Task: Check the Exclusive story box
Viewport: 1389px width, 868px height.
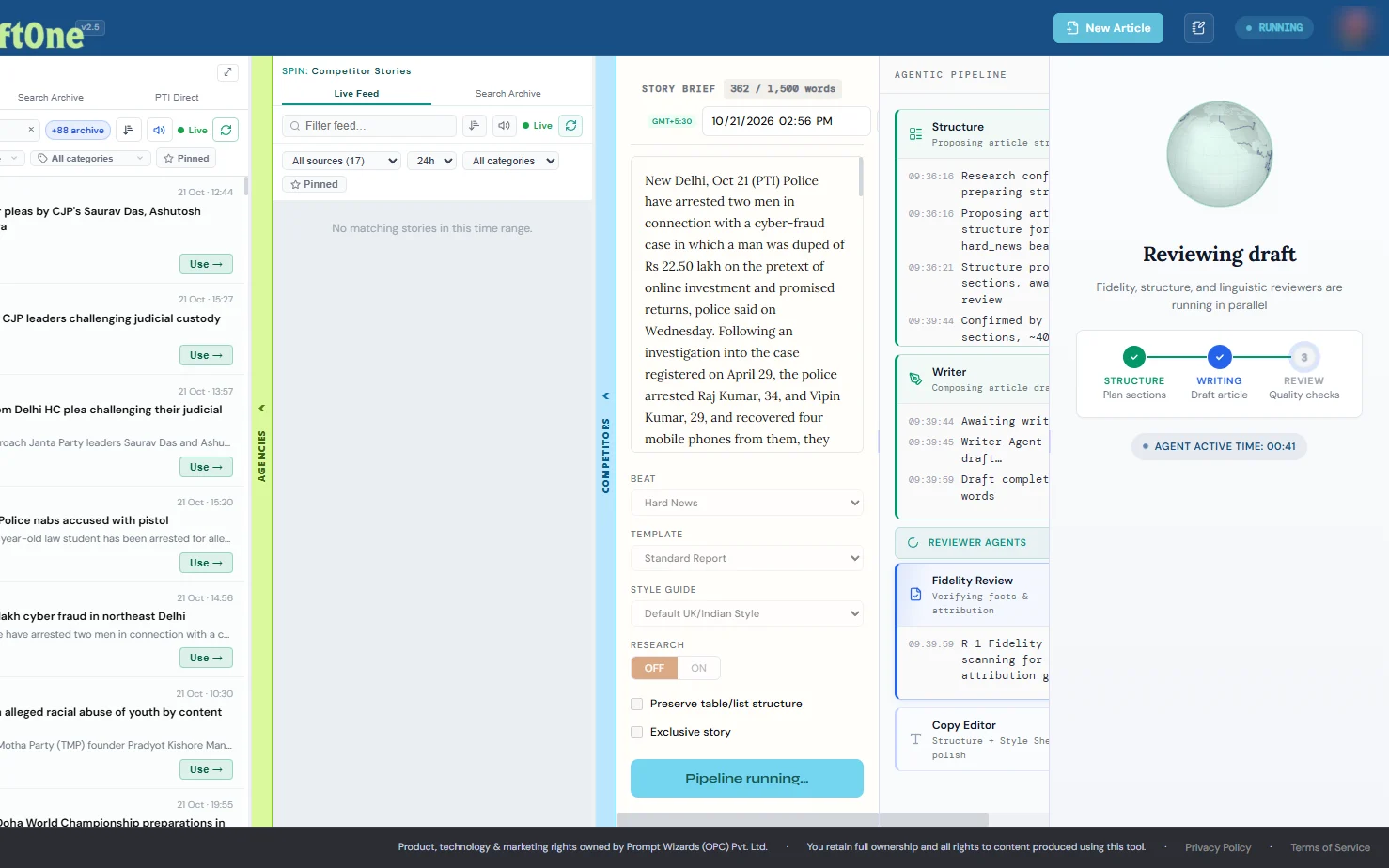Action: (x=637, y=732)
